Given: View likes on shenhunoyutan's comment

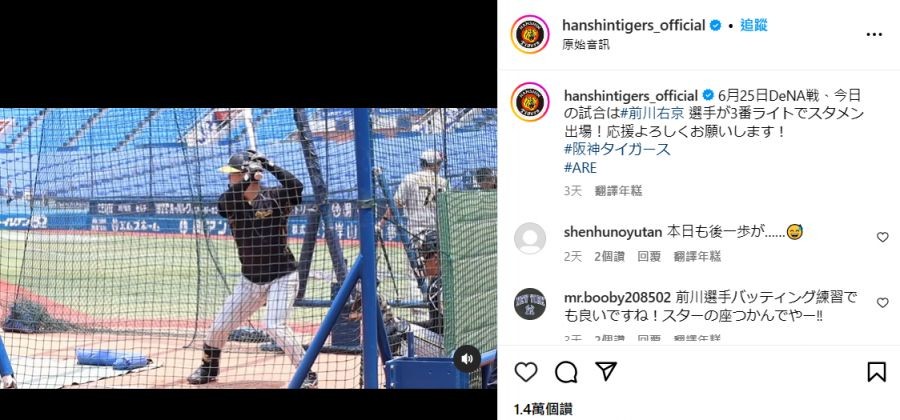Looking at the screenshot, I should pos(610,256).
